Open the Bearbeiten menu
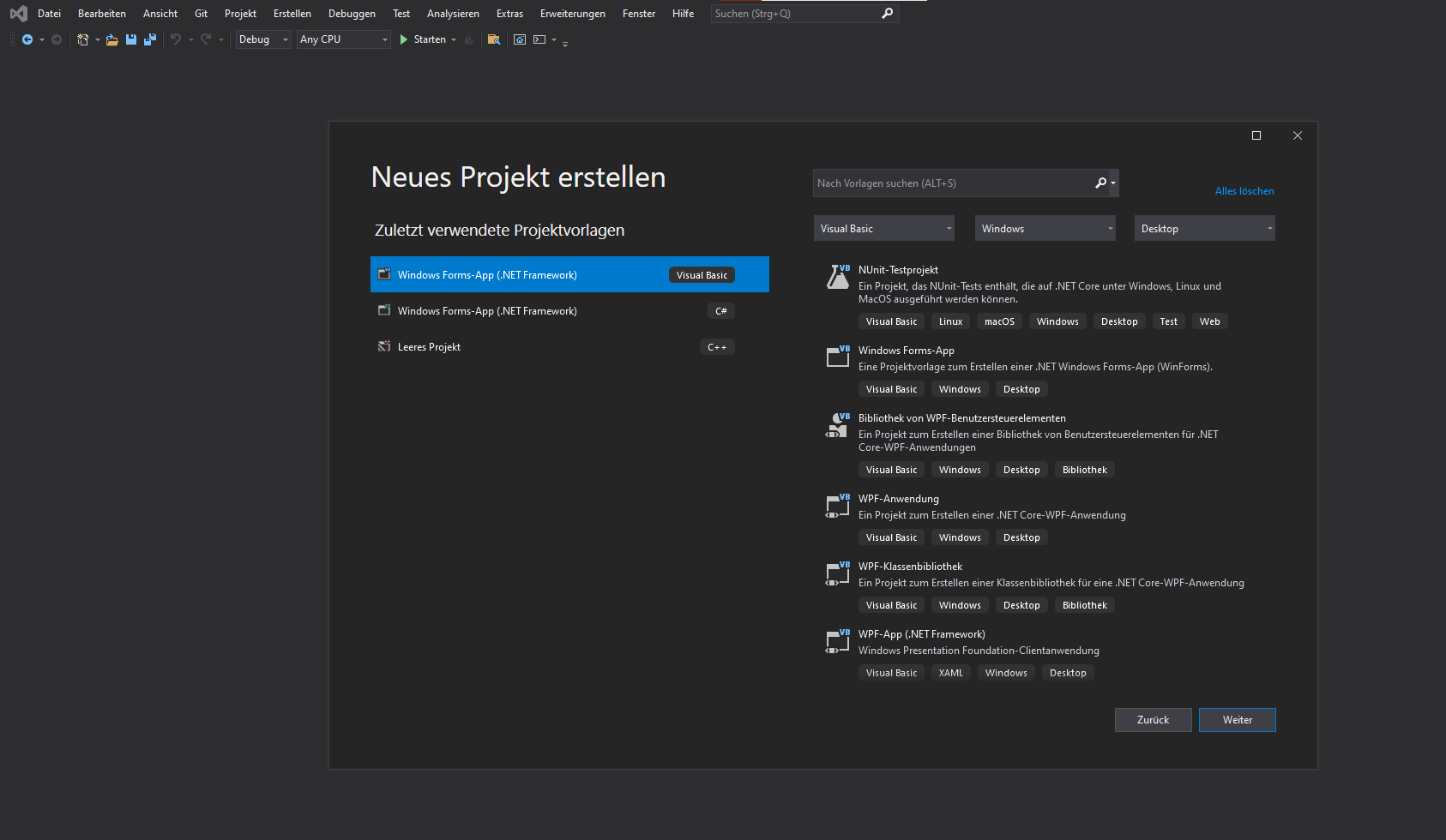The width and height of the screenshot is (1446, 840). coord(102,14)
